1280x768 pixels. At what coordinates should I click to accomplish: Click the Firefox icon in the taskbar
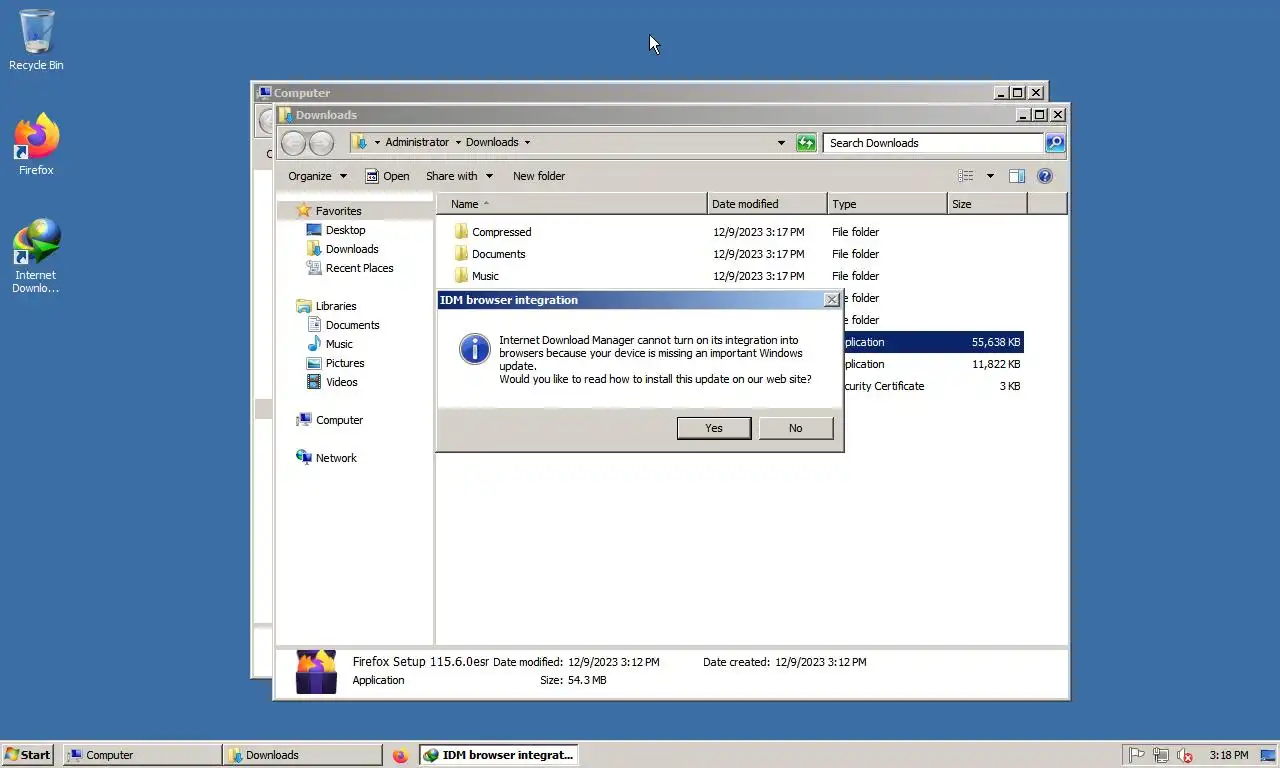coord(400,756)
